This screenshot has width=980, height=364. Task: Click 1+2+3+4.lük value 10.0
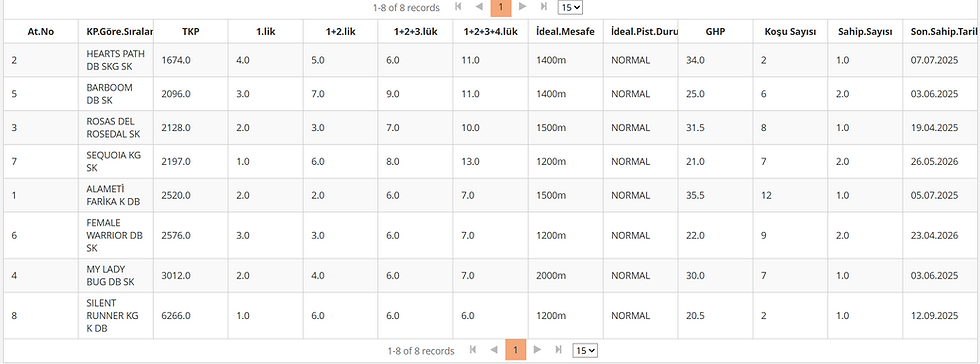tap(471, 128)
